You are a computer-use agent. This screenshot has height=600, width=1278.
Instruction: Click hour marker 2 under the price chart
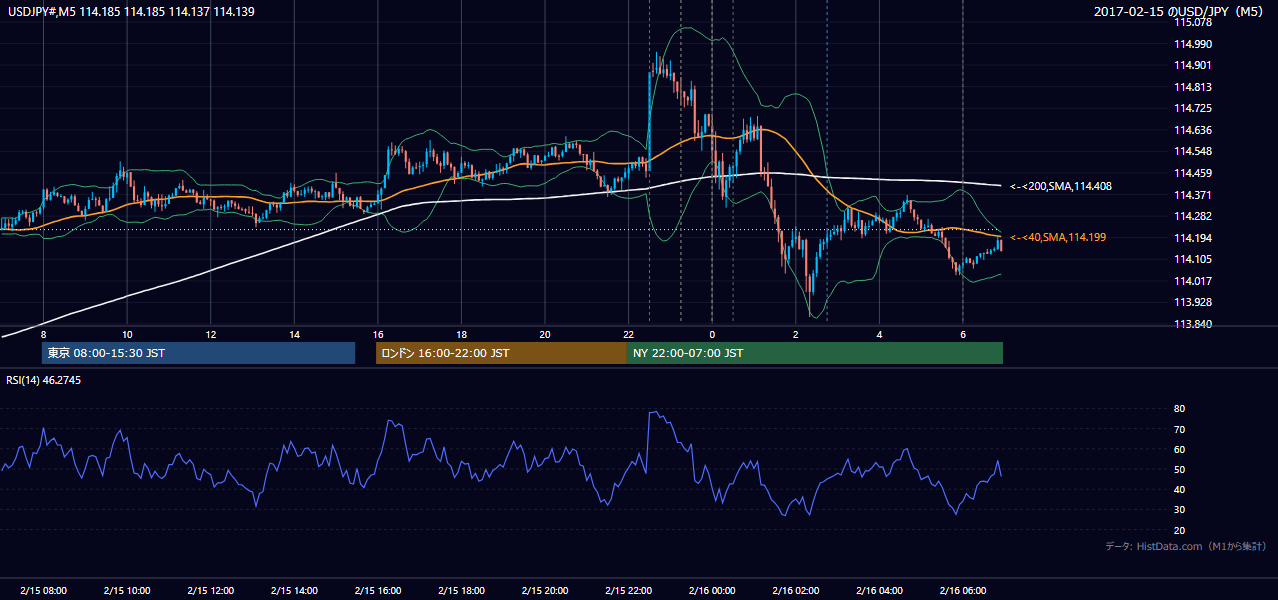click(795, 333)
